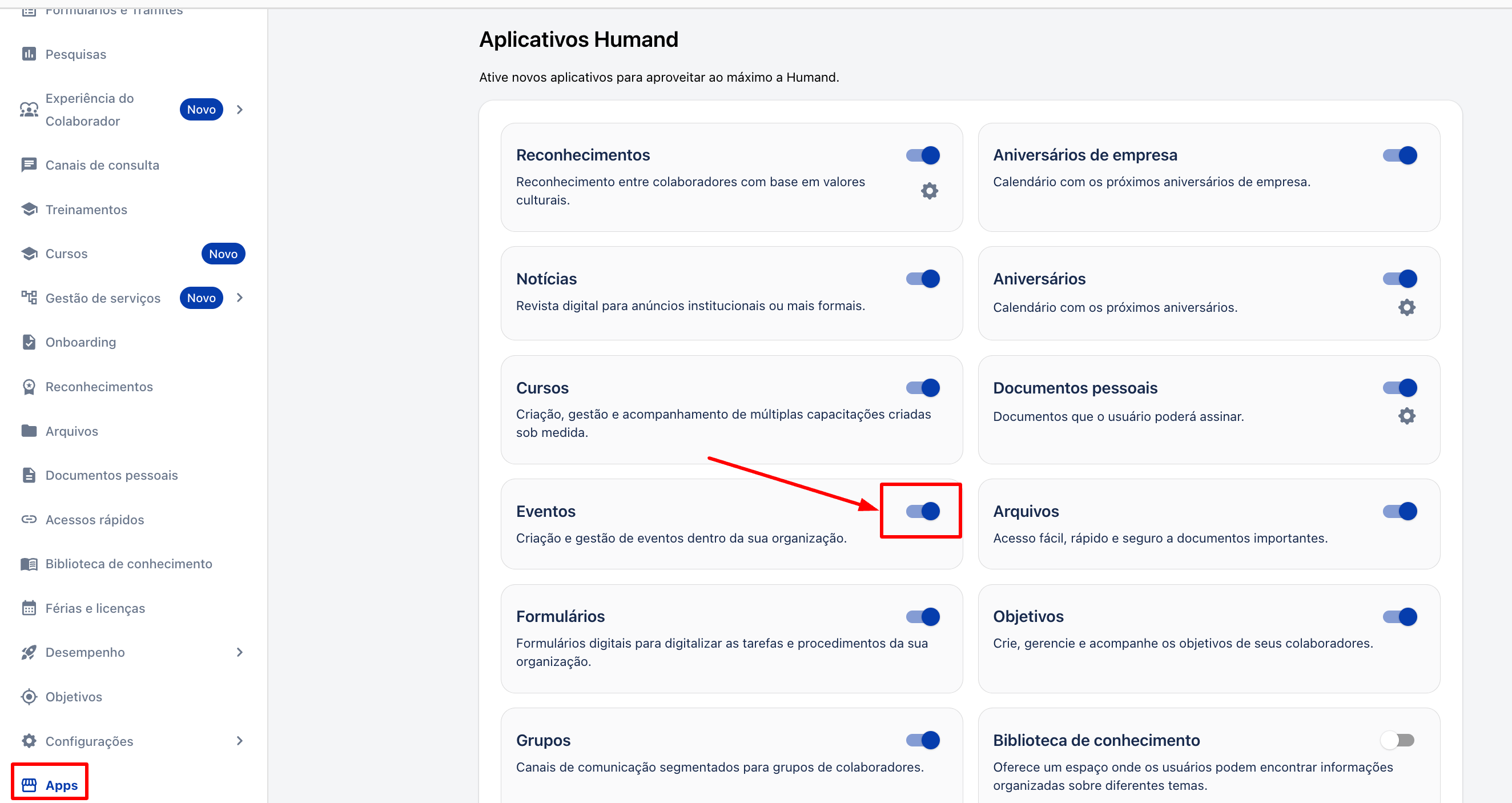Disable the Grupos app switch

923,740
